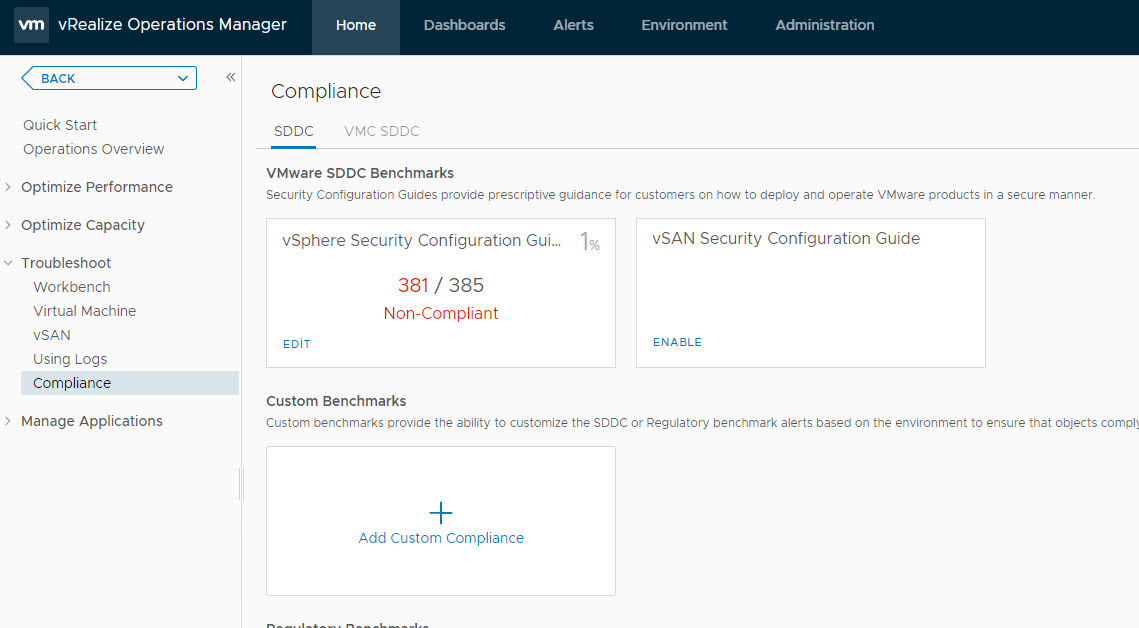Select Workbench in the sidebar
The image size is (1139, 628).
click(x=72, y=287)
